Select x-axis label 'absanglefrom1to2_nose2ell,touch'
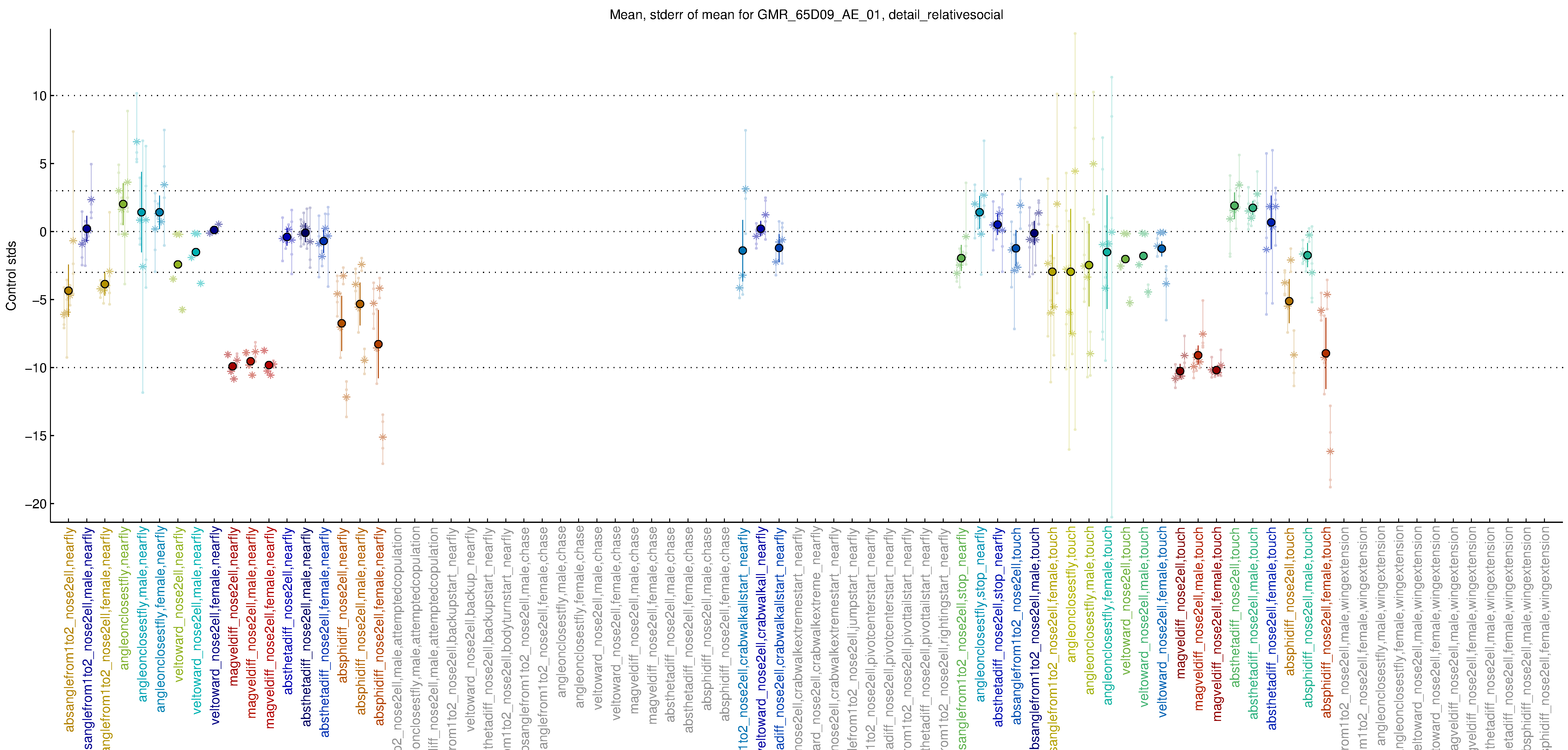This screenshot has width=1568, height=750. click(1017, 626)
